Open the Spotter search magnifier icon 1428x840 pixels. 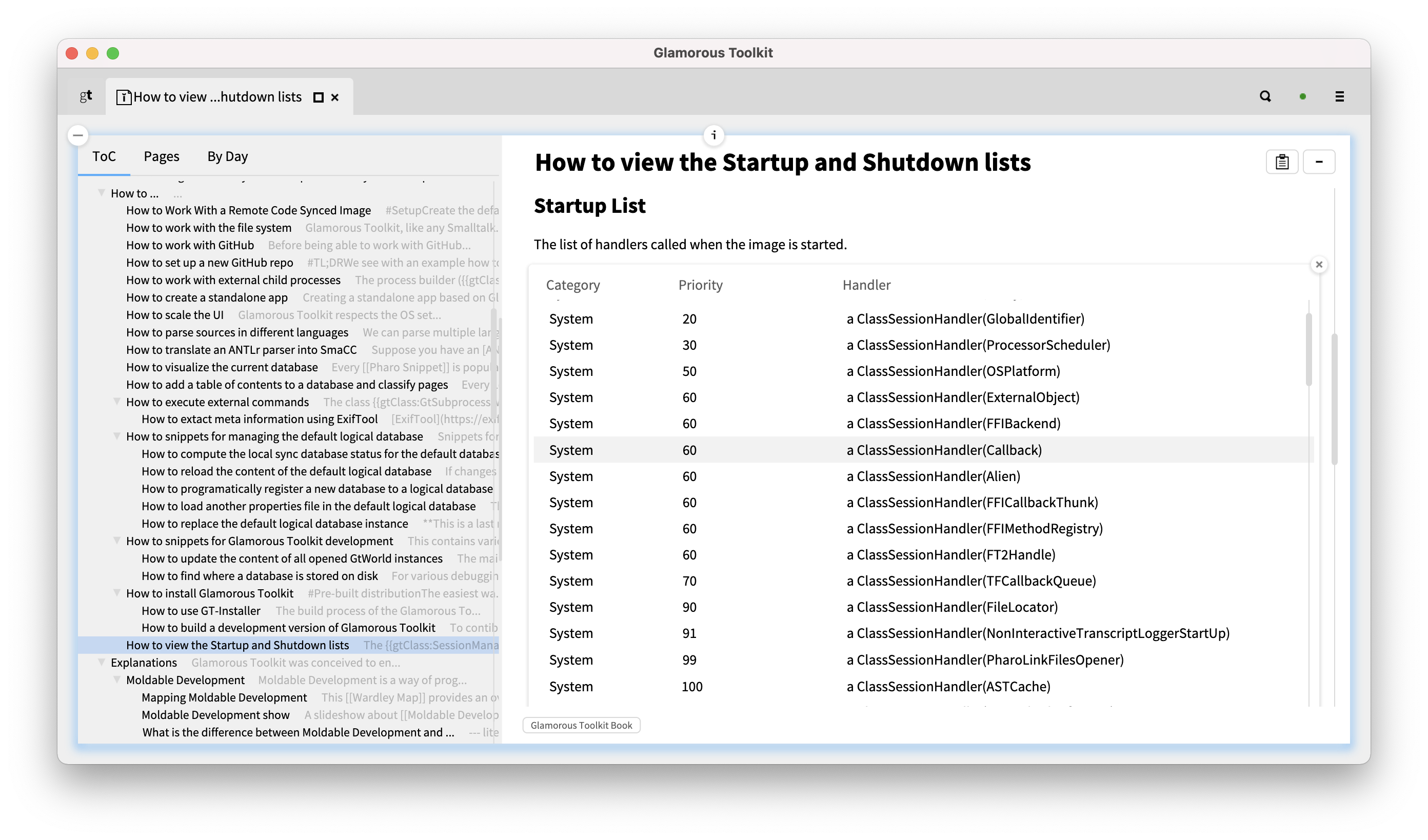pos(1265,96)
